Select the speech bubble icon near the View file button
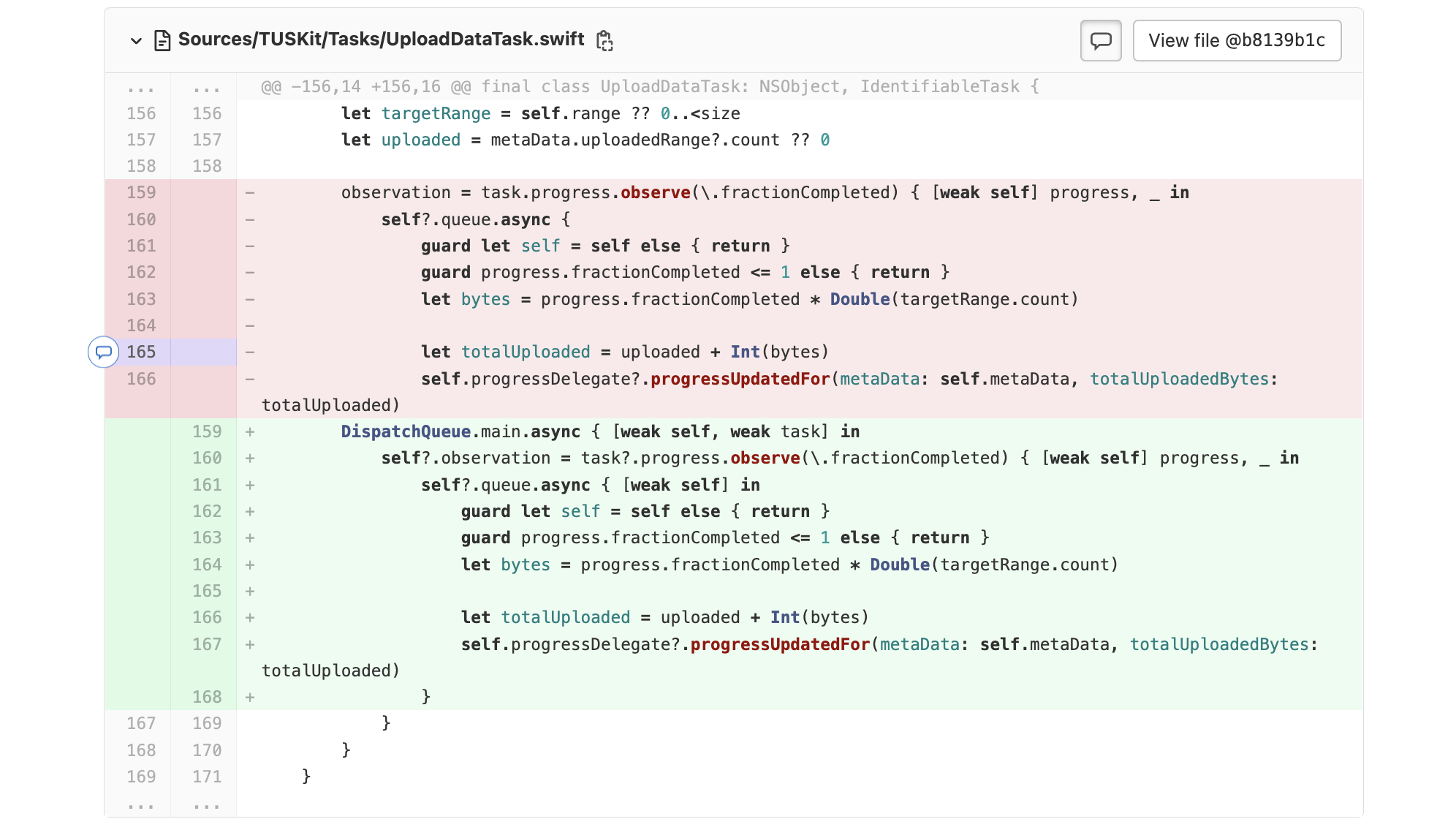 point(1100,40)
